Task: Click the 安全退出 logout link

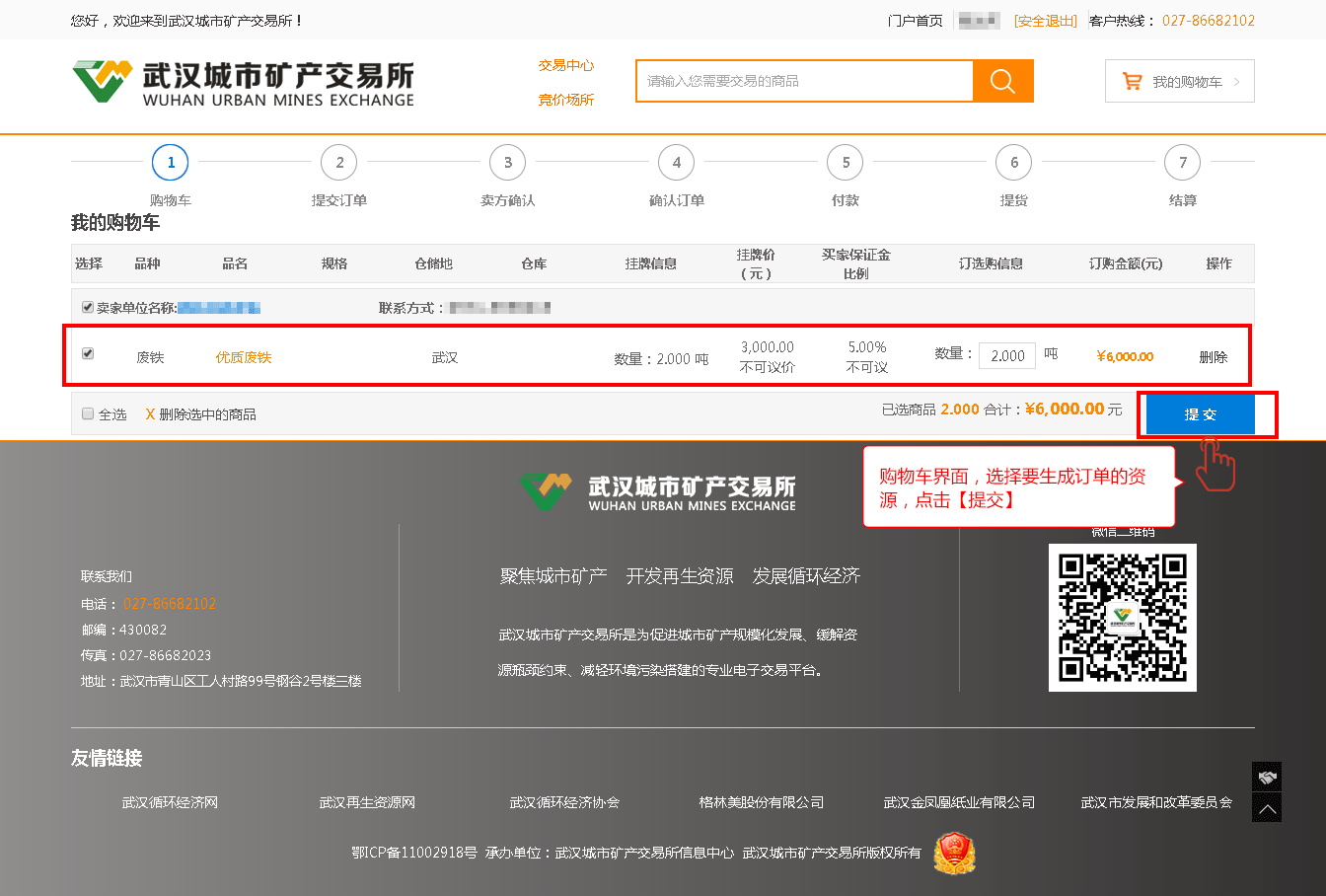Action: 1045,21
